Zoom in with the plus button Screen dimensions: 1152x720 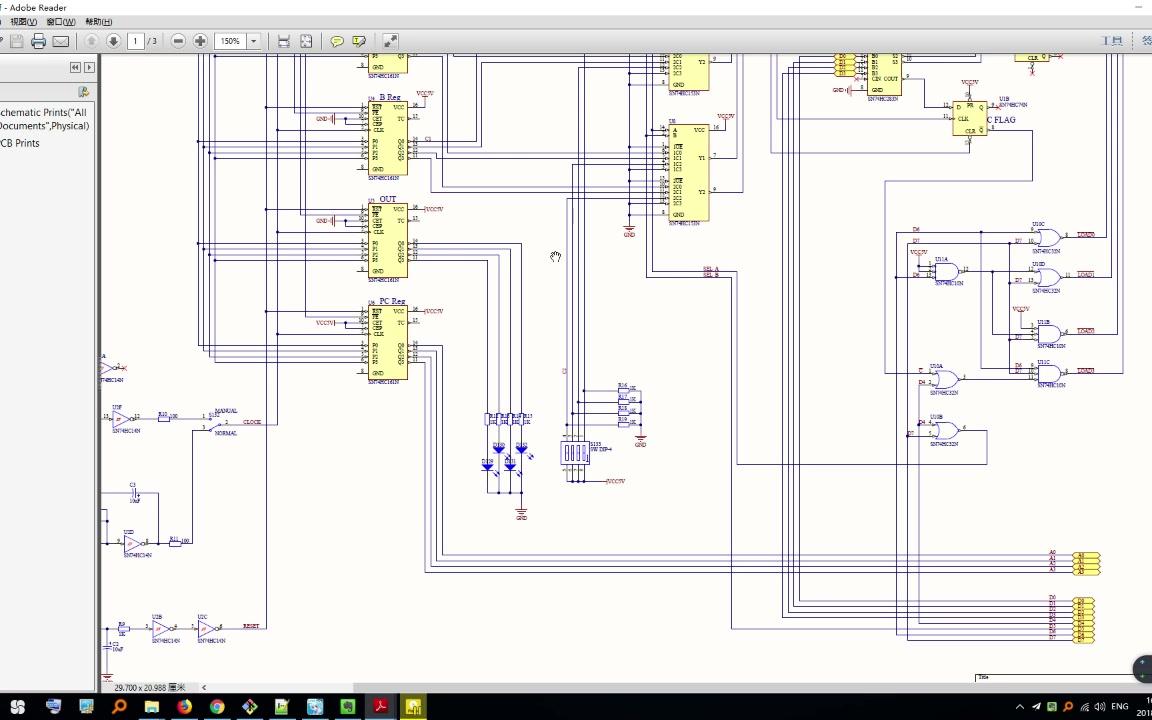tap(200, 41)
